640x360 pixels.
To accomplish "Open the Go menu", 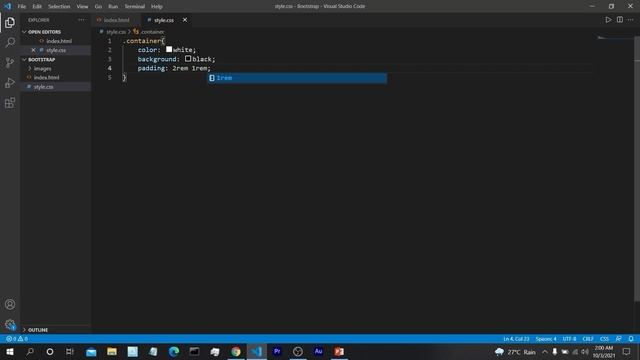I will coord(98,6).
